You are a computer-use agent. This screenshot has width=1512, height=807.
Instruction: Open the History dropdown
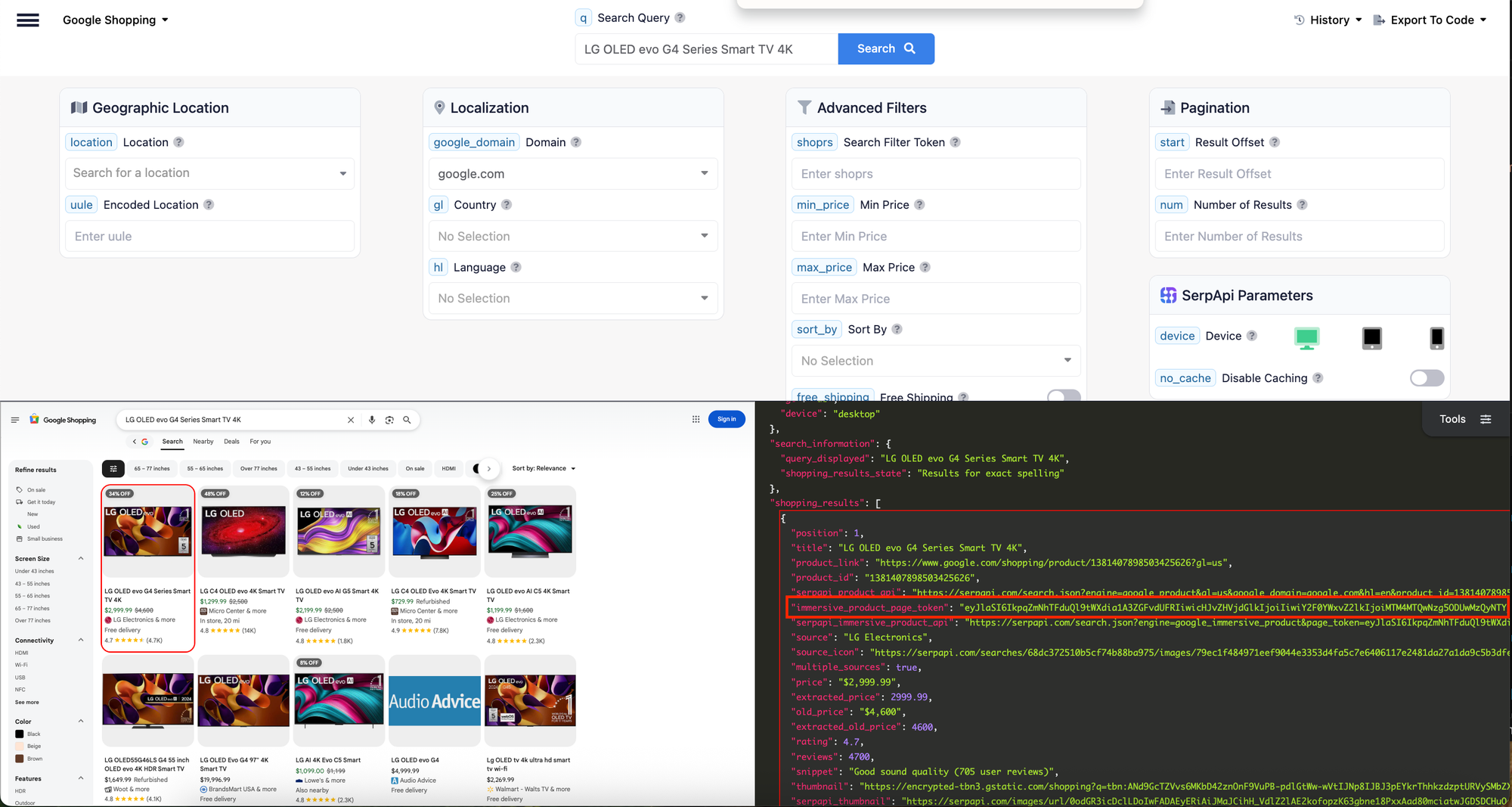[1328, 20]
